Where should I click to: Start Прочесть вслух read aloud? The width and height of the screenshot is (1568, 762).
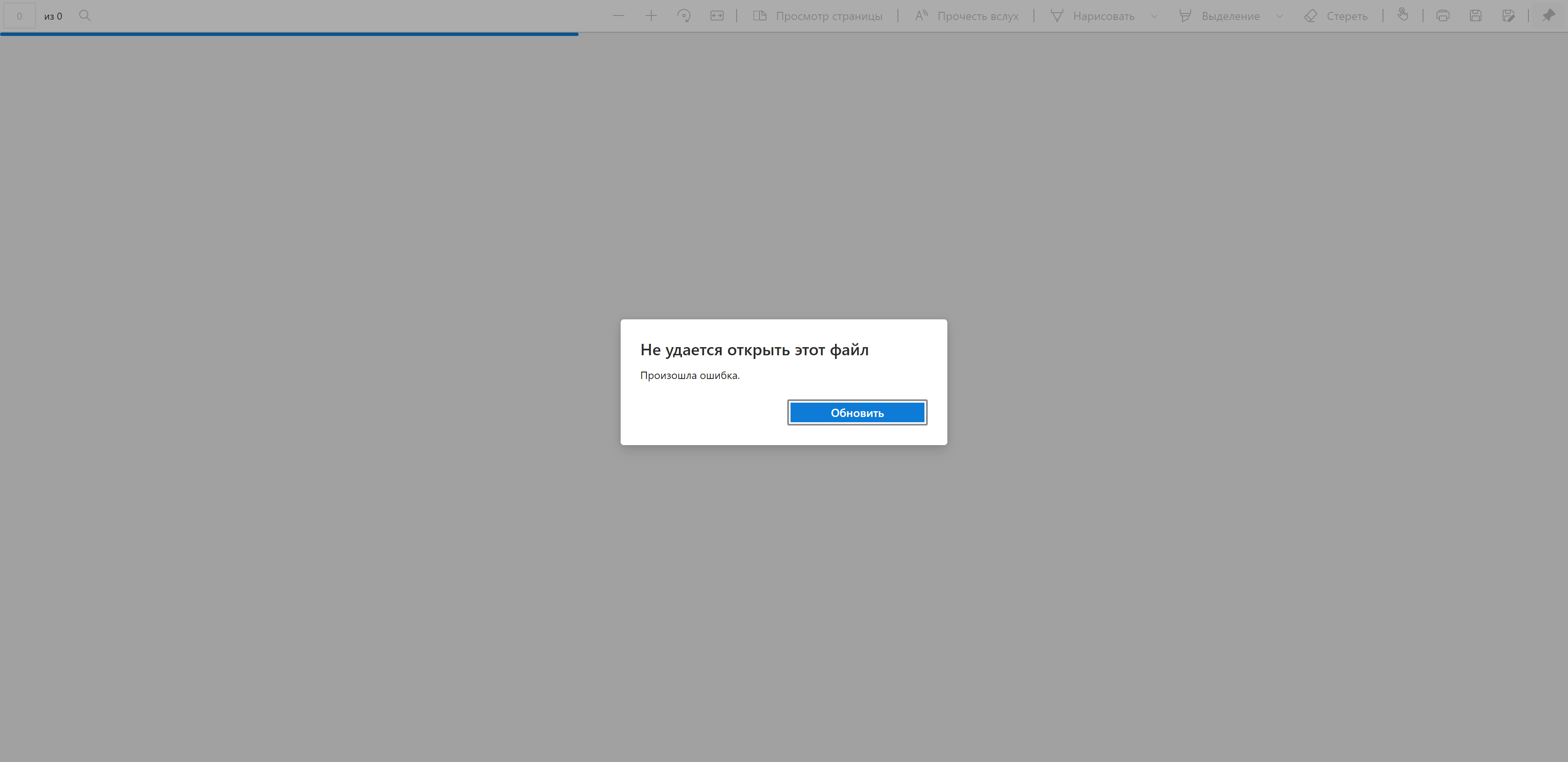pos(966,16)
